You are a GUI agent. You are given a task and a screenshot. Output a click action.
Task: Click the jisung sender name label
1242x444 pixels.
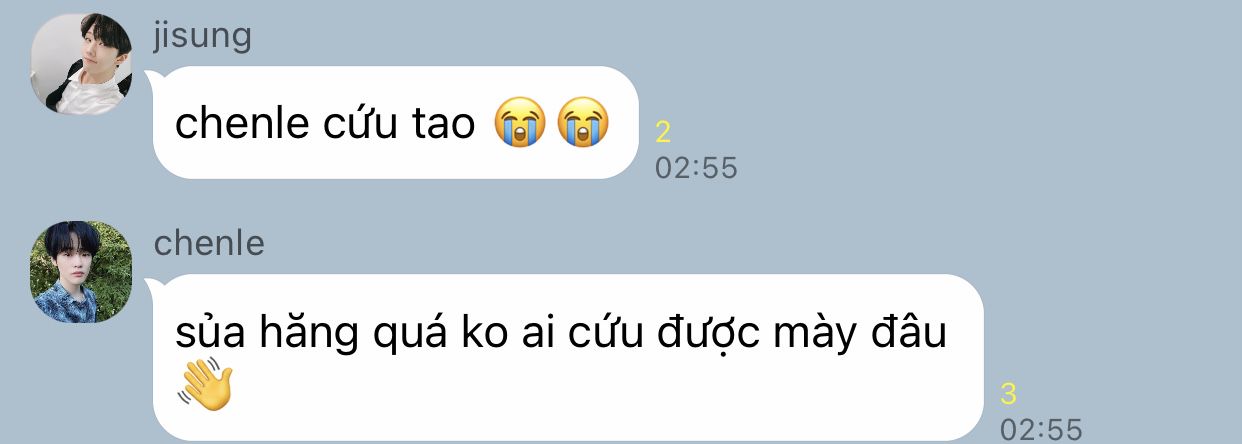tap(202, 37)
